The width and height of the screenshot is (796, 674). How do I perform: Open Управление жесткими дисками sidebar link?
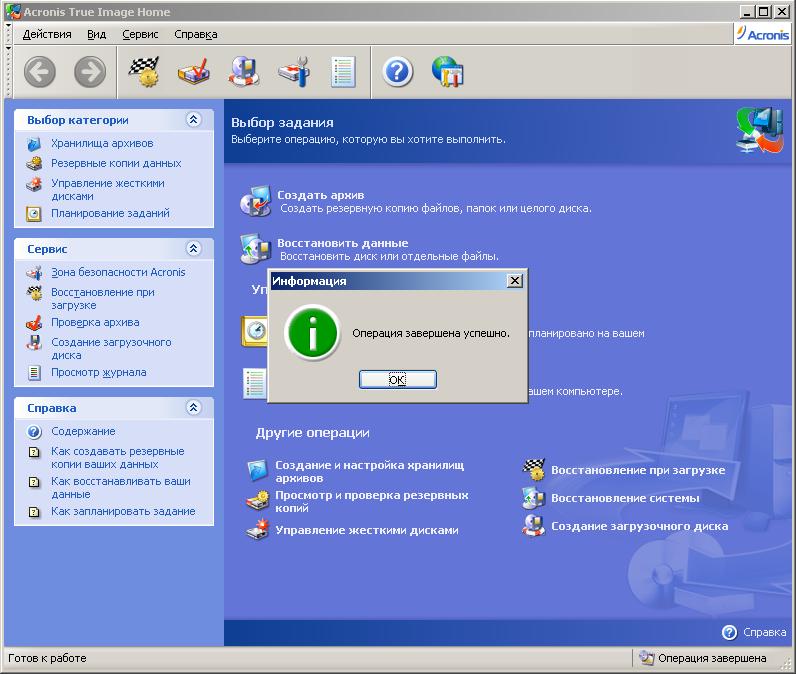point(108,189)
